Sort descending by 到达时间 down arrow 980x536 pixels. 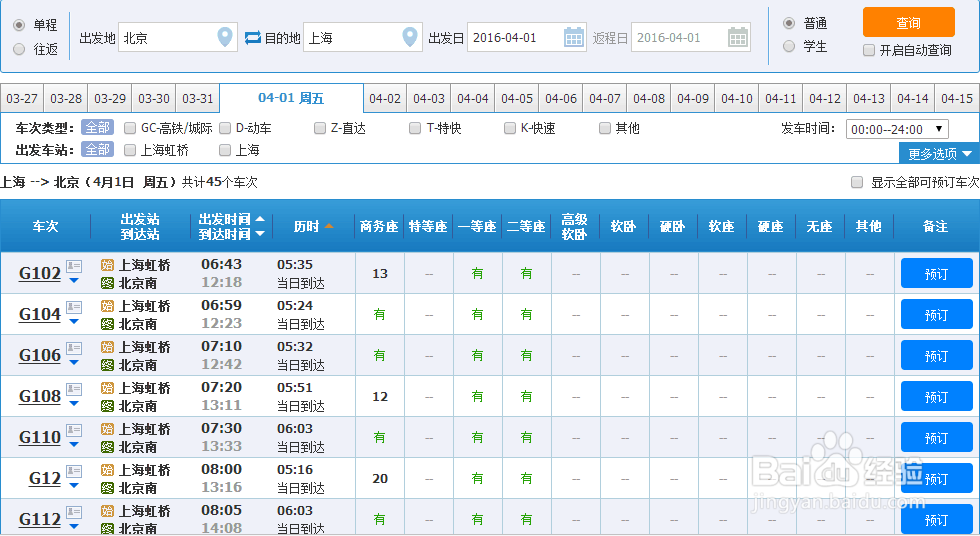260,234
